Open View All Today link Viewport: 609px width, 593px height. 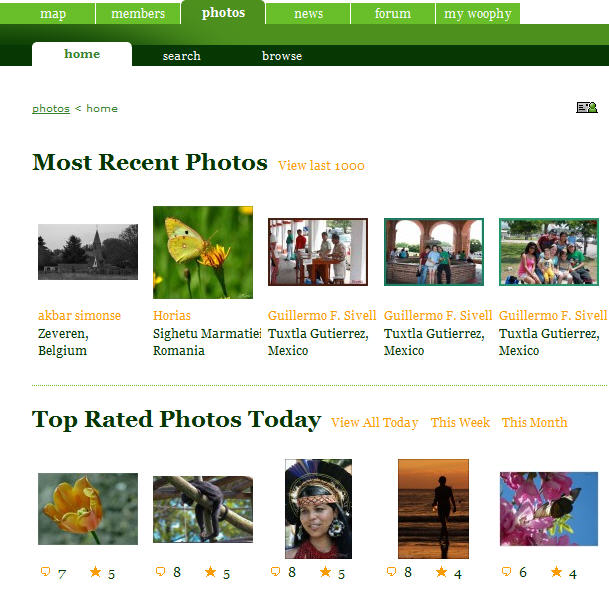tap(374, 423)
